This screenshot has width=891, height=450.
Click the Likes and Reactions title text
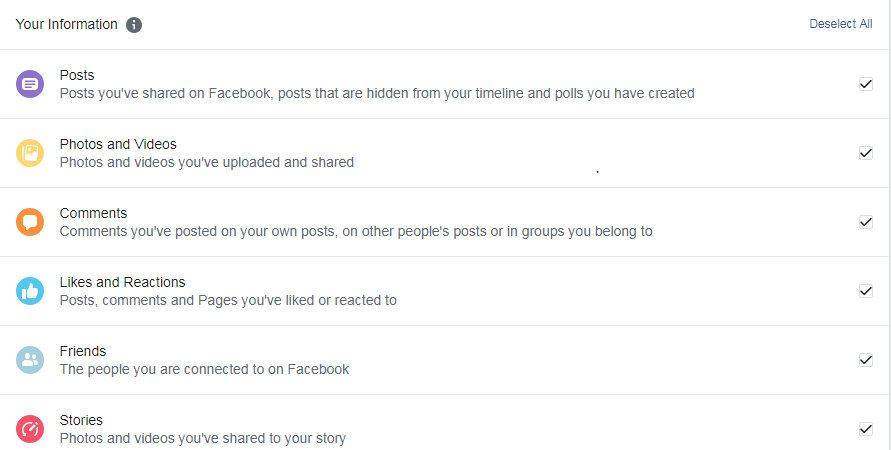[122, 282]
